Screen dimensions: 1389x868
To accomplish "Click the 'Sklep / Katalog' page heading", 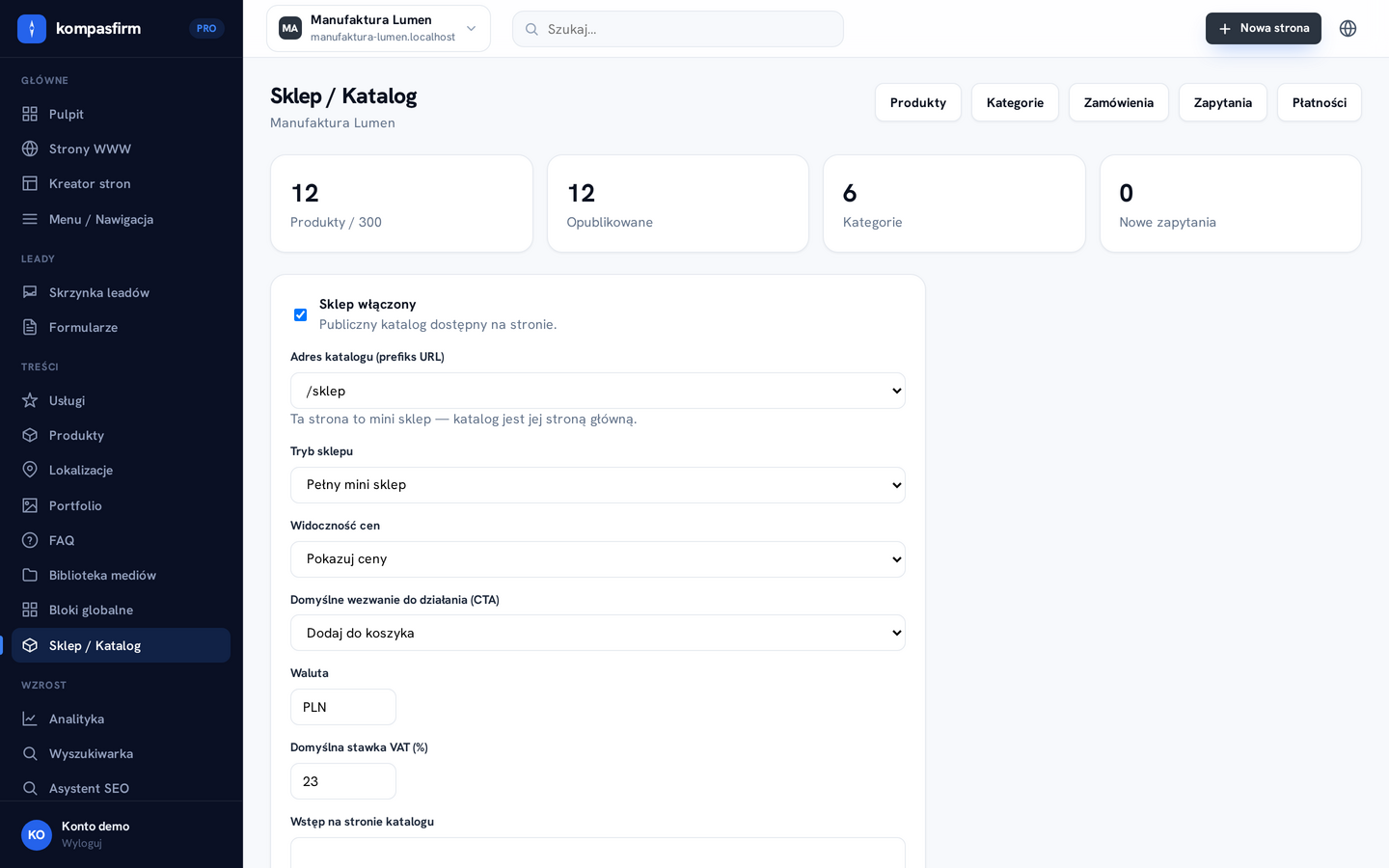I will pos(343,96).
